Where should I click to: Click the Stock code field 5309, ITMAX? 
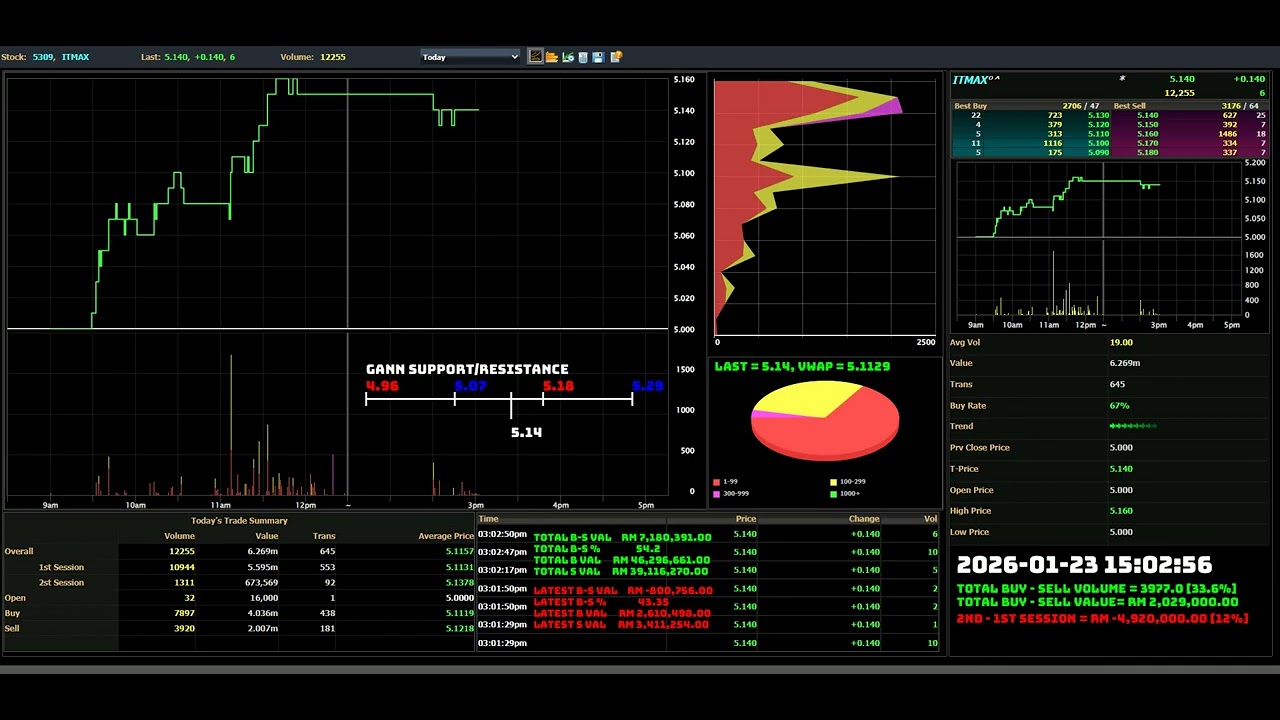point(60,57)
